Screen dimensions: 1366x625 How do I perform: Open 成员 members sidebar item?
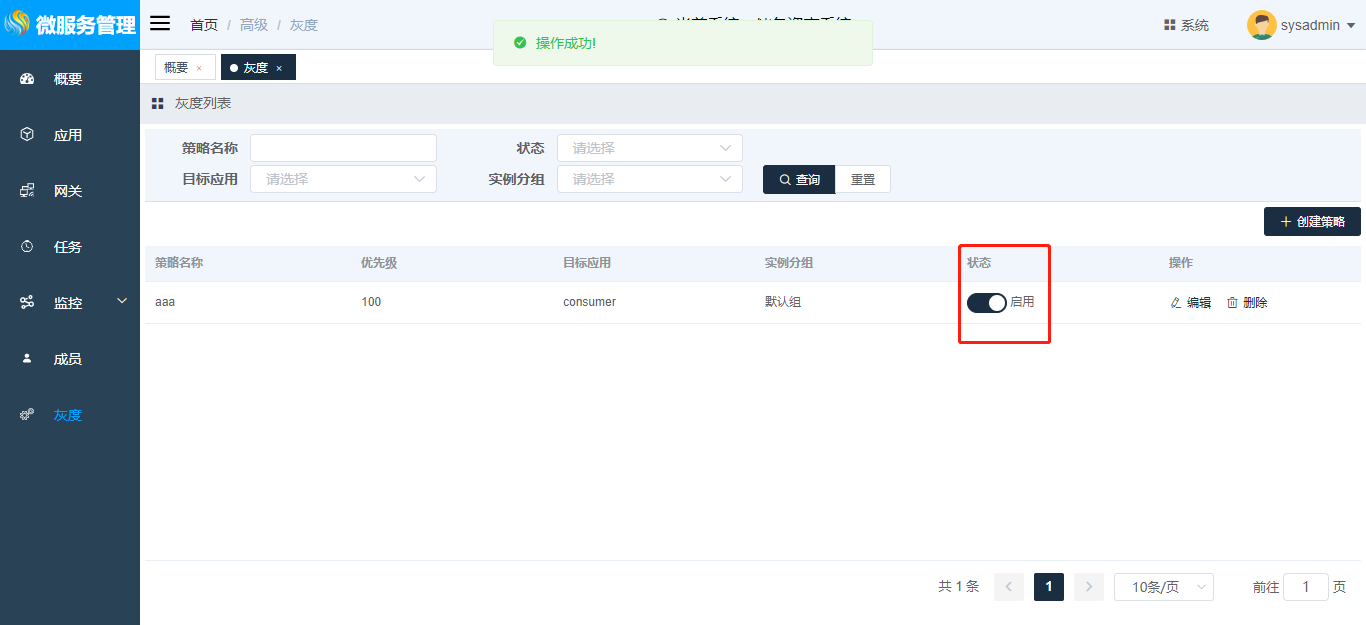(x=67, y=359)
